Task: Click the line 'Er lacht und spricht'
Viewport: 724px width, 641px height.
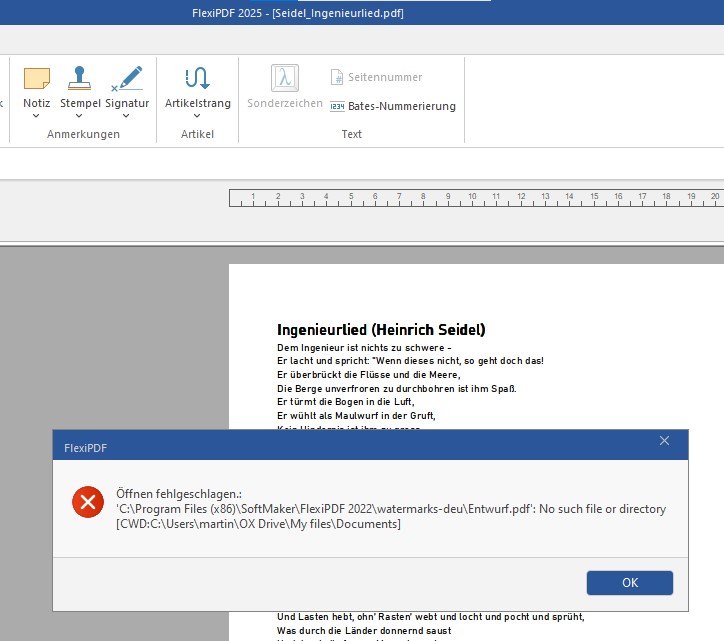Action: pyautogui.click(x=410, y=361)
